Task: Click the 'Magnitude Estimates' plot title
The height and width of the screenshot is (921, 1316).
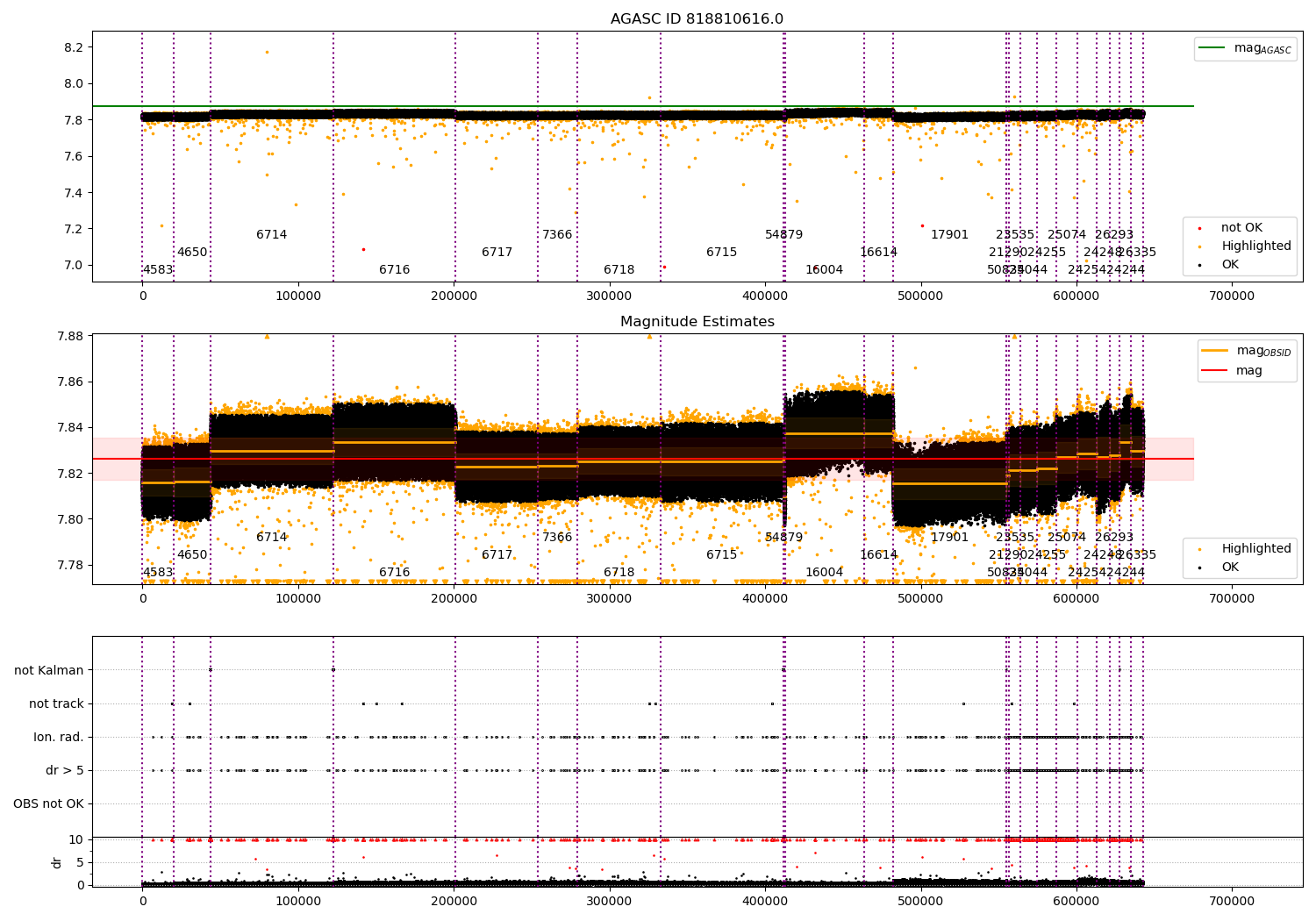Action: tap(697, 322)
